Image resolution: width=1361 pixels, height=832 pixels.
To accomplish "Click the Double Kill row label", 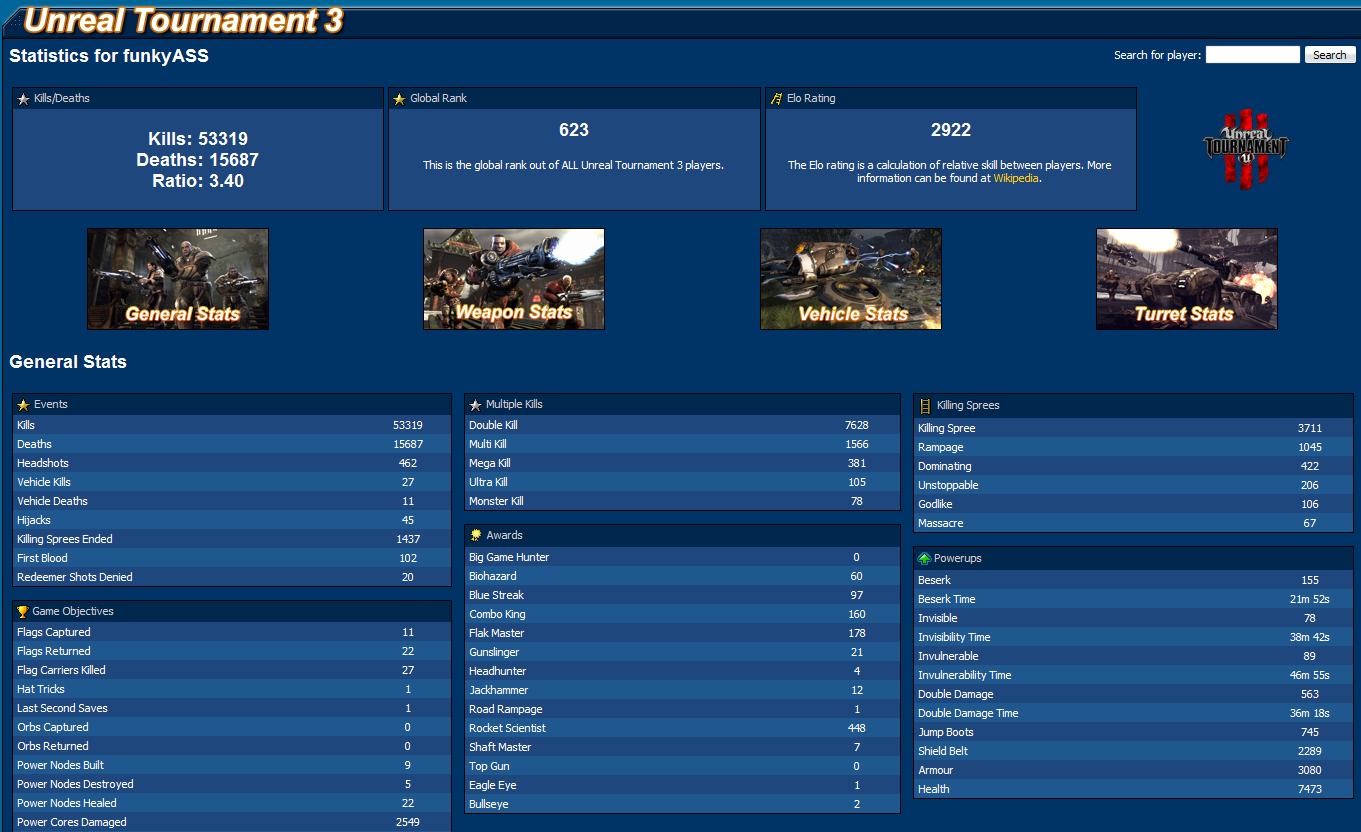I will (493, 425).
